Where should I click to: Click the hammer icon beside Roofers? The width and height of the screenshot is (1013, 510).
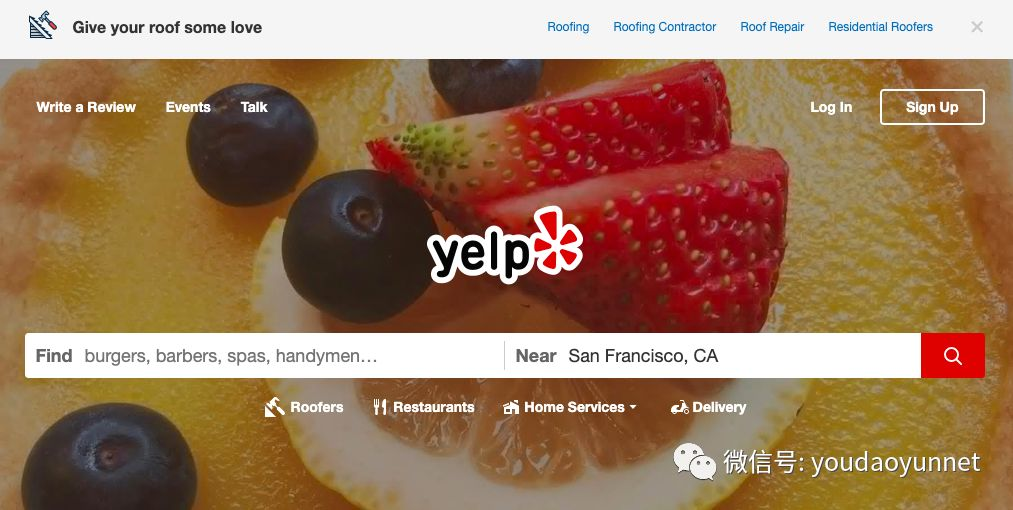(275, 407)
